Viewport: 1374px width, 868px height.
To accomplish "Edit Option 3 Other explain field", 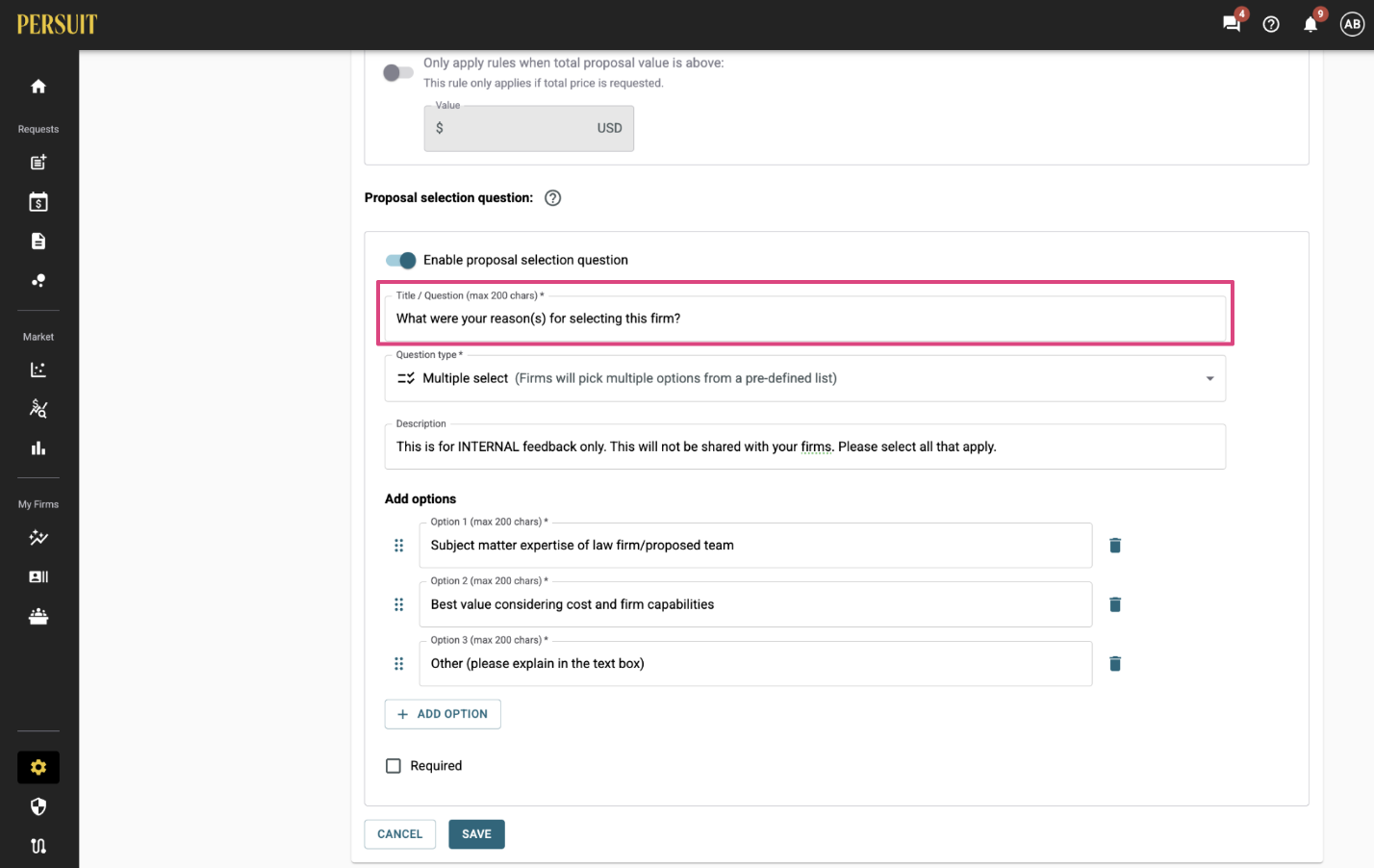I will (755, 664).
